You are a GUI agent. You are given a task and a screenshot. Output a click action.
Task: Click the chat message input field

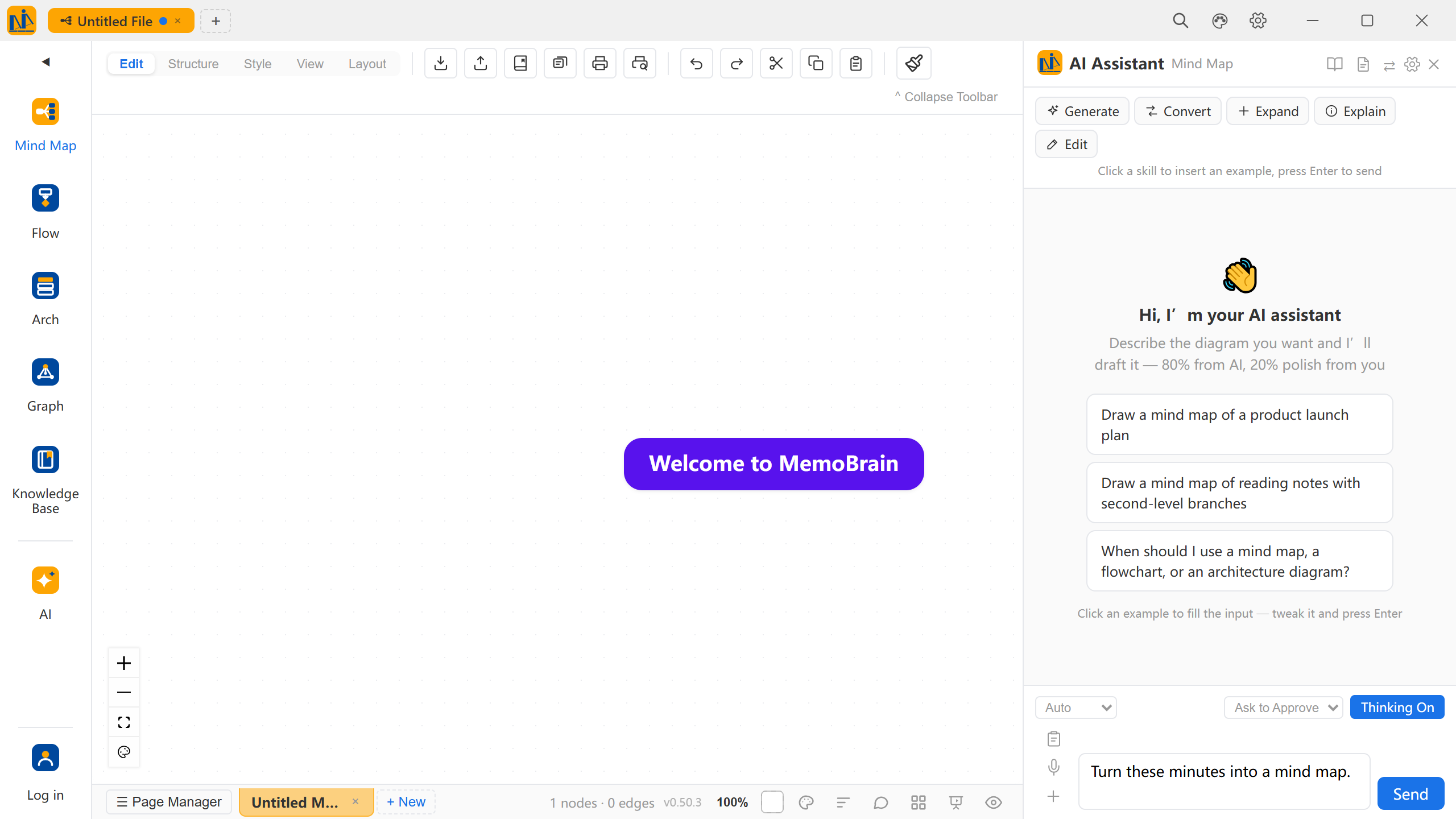coord(1224,781)
